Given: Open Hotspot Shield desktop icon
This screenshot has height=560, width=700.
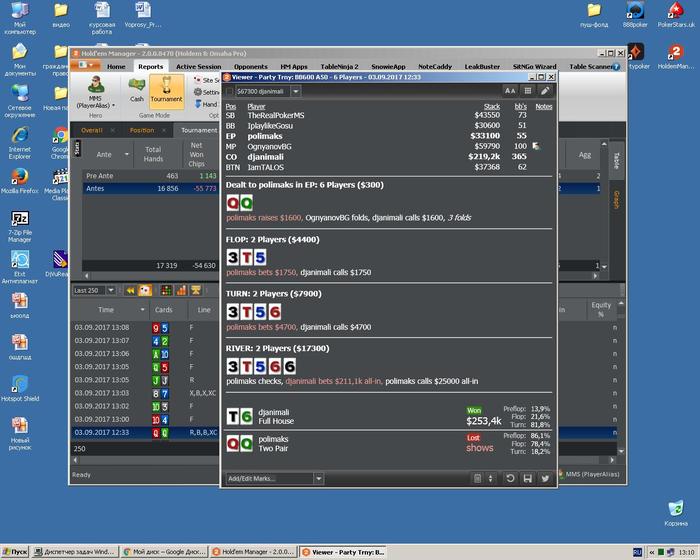Looking at the screenshot, I should click(x=20, y=389).
